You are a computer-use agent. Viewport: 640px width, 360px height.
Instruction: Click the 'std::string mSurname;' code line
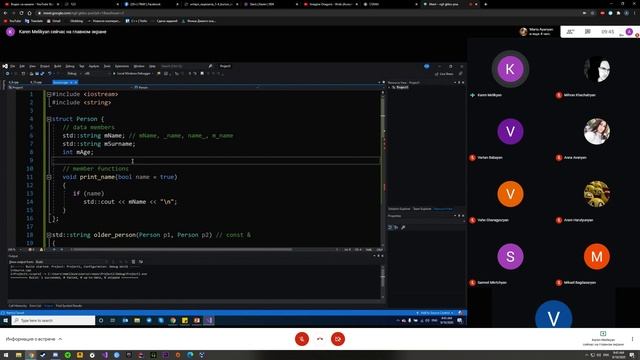[98, 144]
